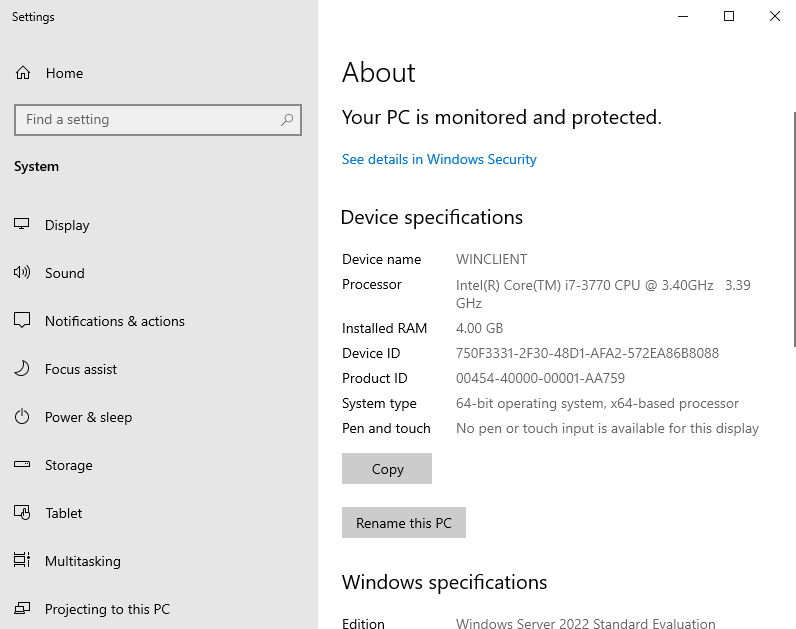Click the vertical scrollbar thumb

(x=794, y=229)
